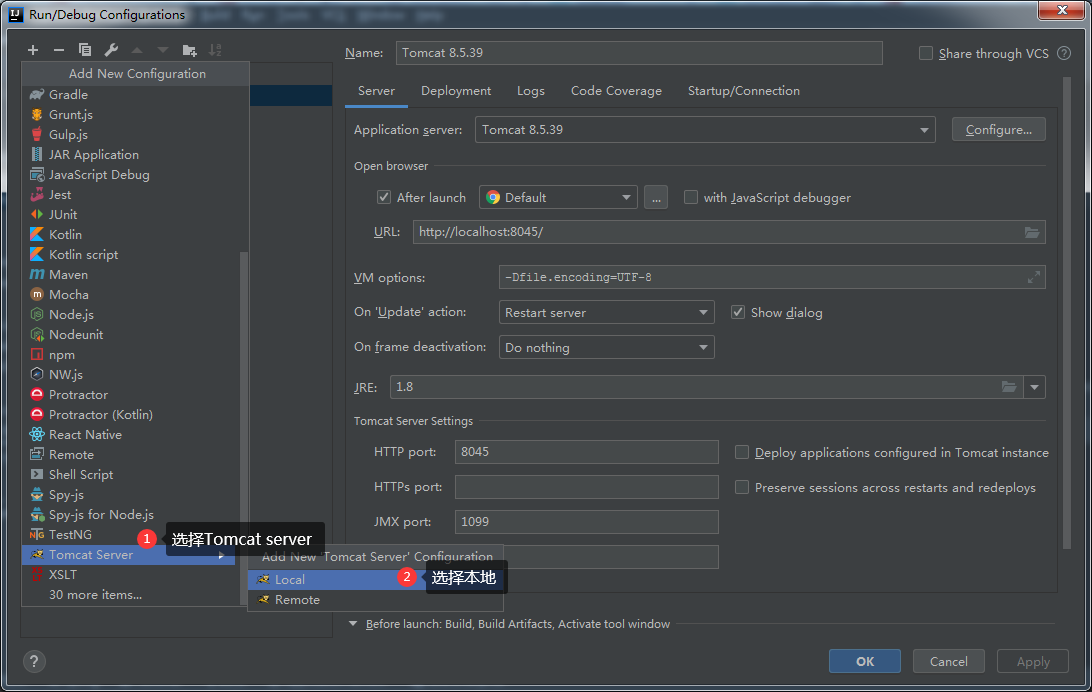1092x692 pixels.
Task: Click the Sort Configurations toolbar icon
Action: coord(215,50)
